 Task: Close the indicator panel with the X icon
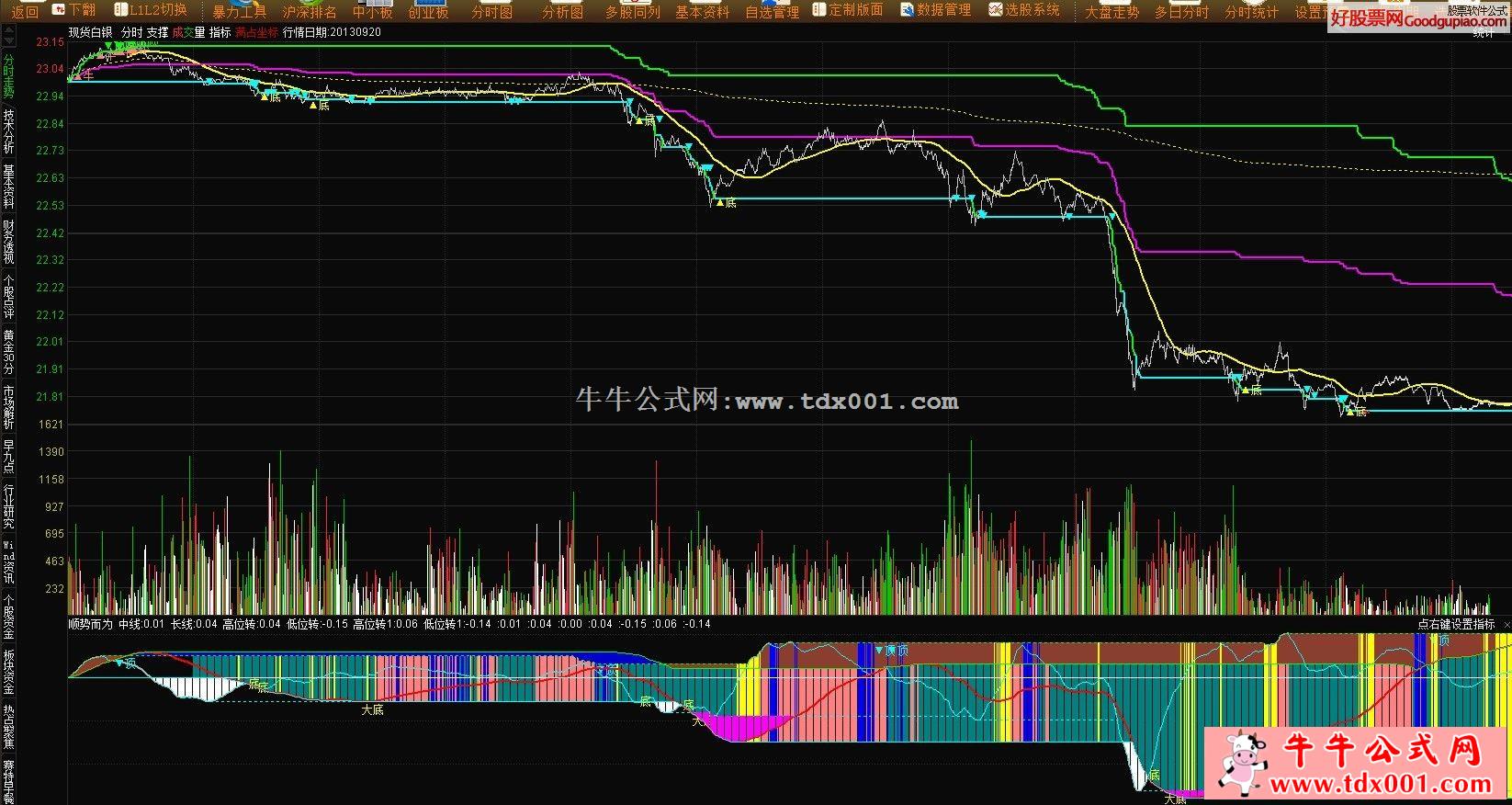pyautogui.click(x=1505, y=624)
